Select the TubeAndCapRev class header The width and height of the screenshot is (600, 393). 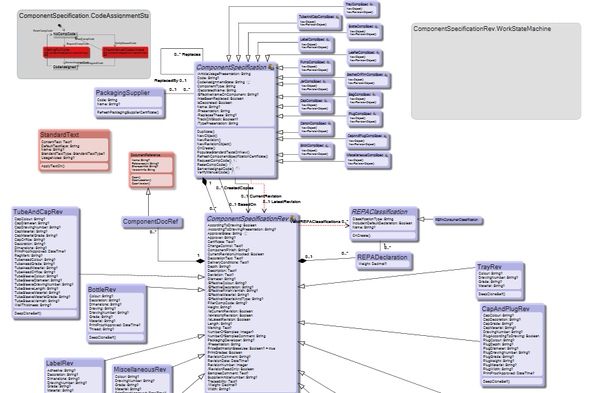(46, 212)
